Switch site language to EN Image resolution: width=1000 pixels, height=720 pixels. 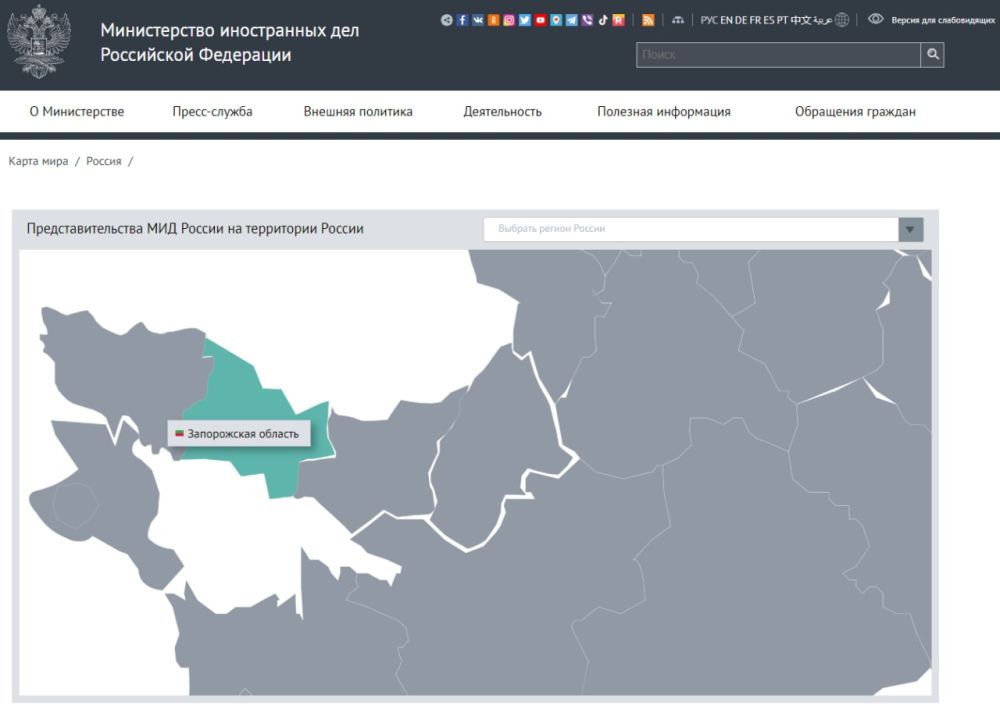point(726,20)
